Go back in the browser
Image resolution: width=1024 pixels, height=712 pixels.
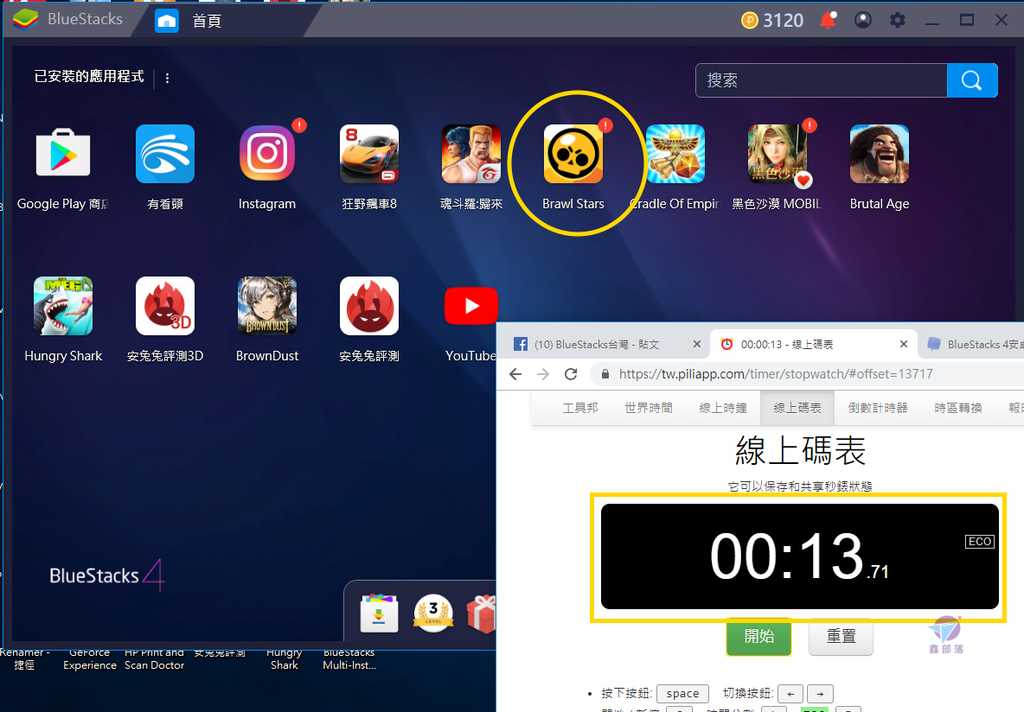[x=515, y=374]
